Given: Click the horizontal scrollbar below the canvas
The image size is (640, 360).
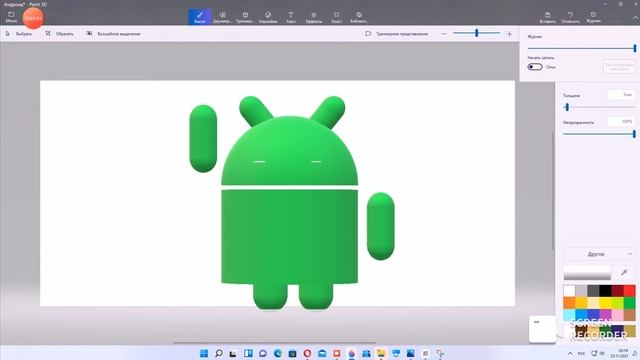Looking at the screenshot, I should (274, 343).
